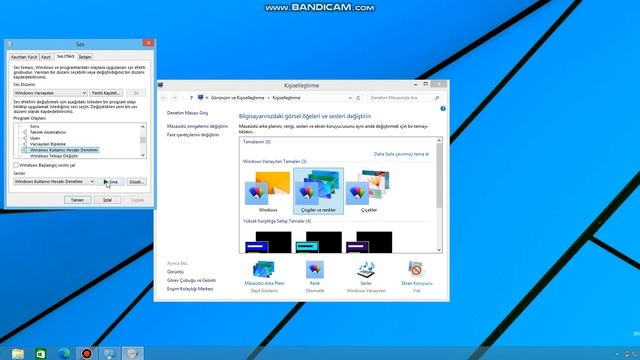Click the Sına test sound button
The height and width of the screenshot is (360, 640).
pos(111,182)
